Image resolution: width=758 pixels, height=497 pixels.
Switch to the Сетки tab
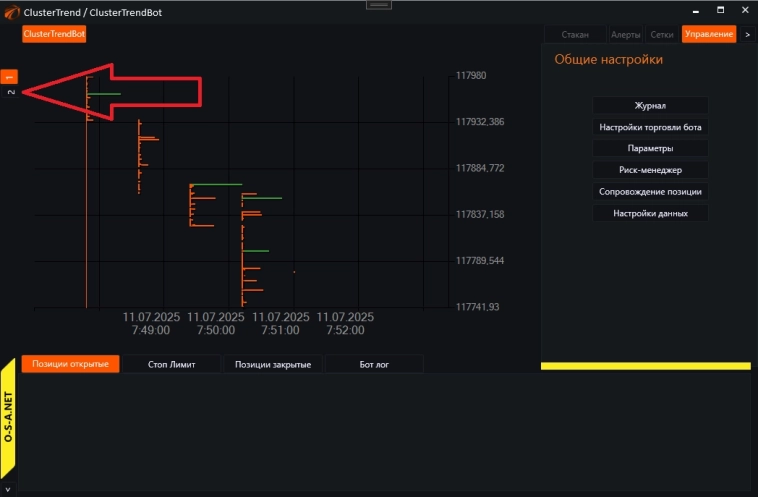(661, 34)
